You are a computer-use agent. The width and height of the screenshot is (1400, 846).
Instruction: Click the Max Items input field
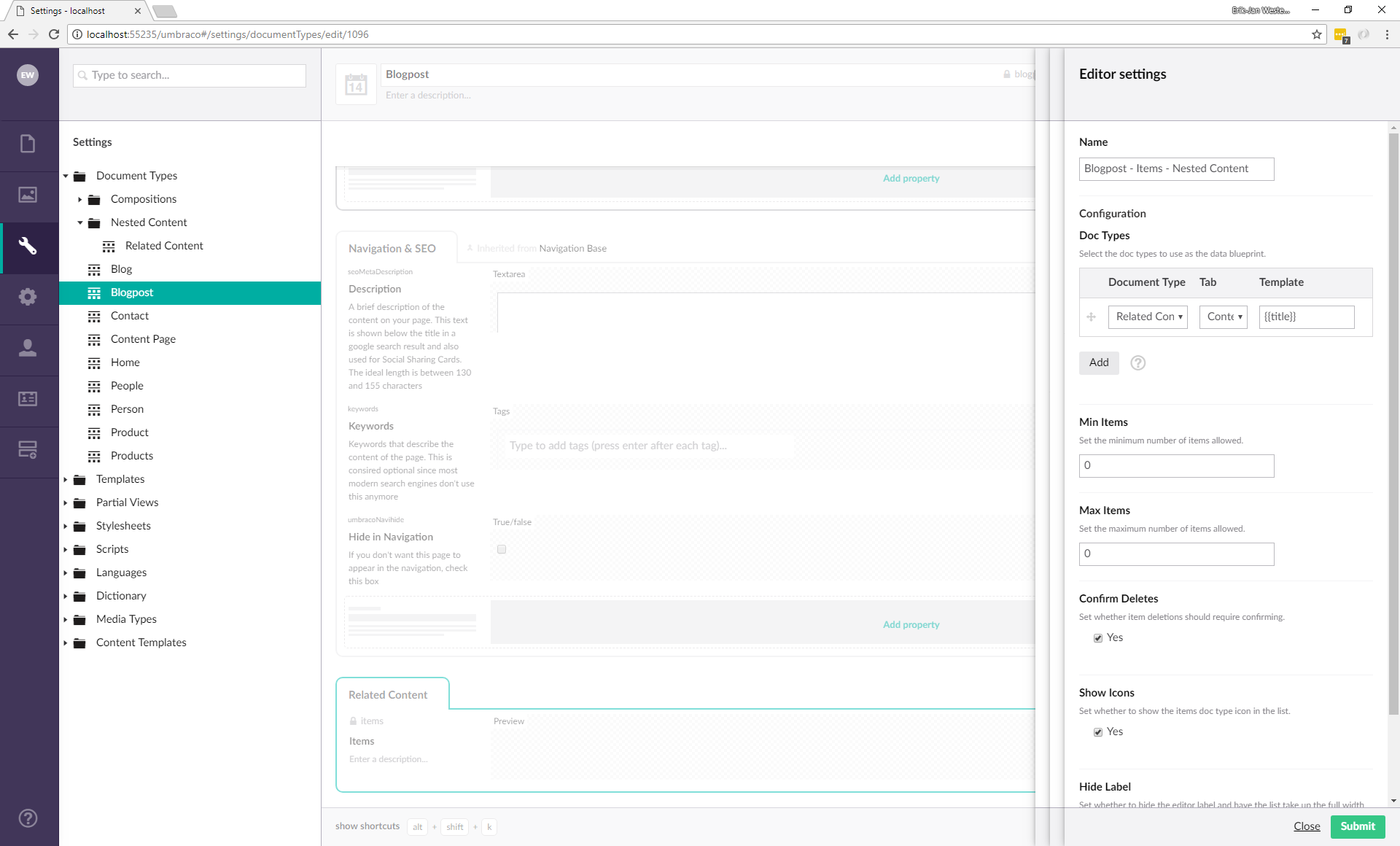(1176, 554)
